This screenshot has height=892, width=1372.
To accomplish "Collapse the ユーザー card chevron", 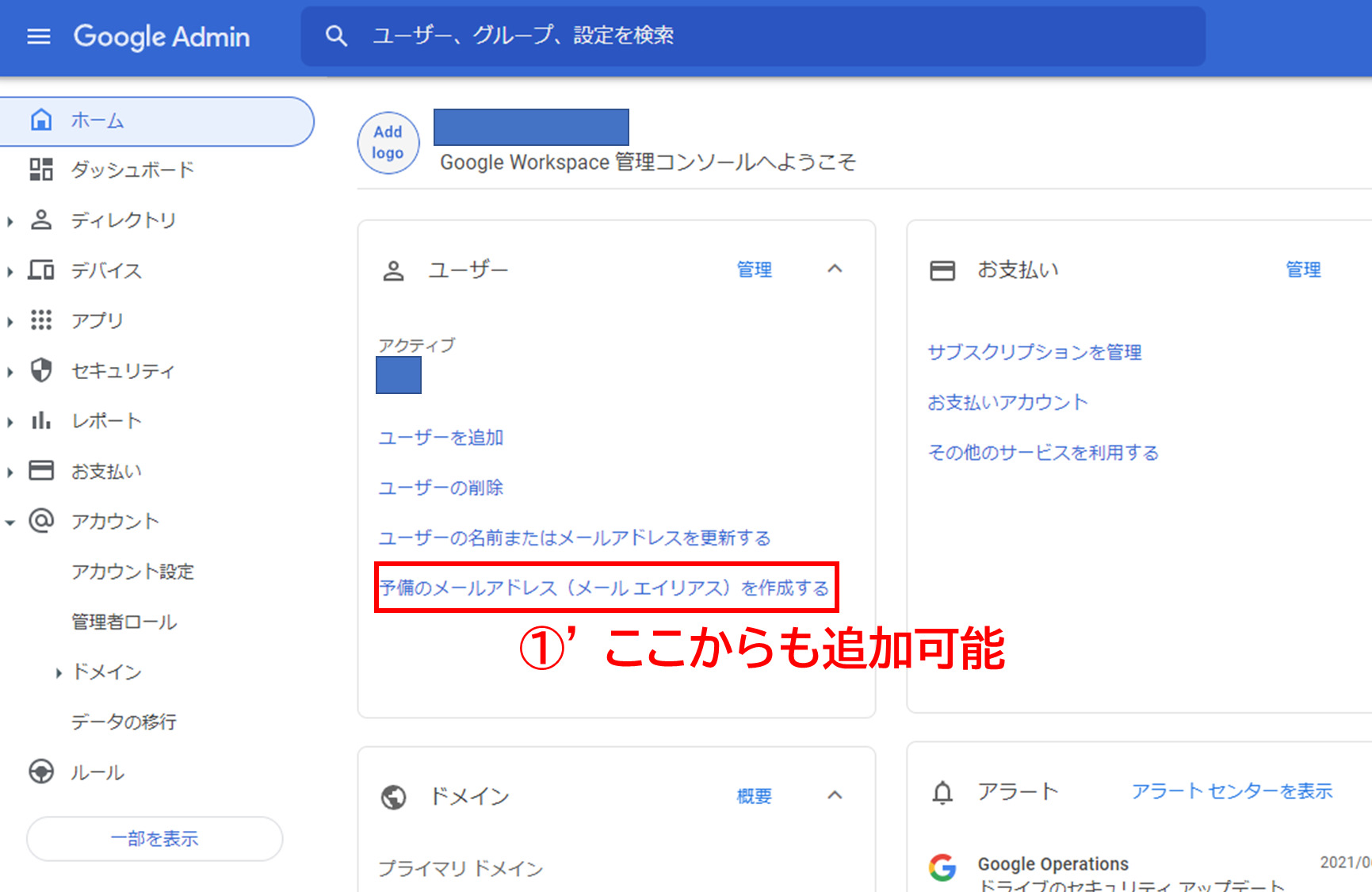I will coord(835,269).
